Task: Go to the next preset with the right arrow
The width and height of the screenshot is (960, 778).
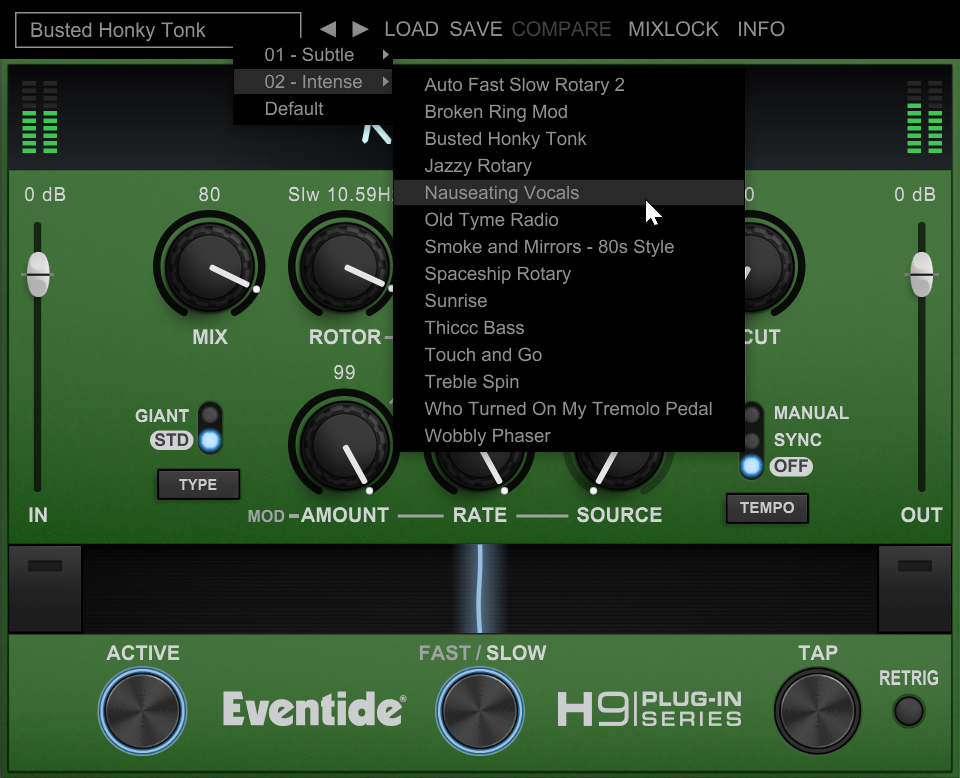Action: [360, 29]
